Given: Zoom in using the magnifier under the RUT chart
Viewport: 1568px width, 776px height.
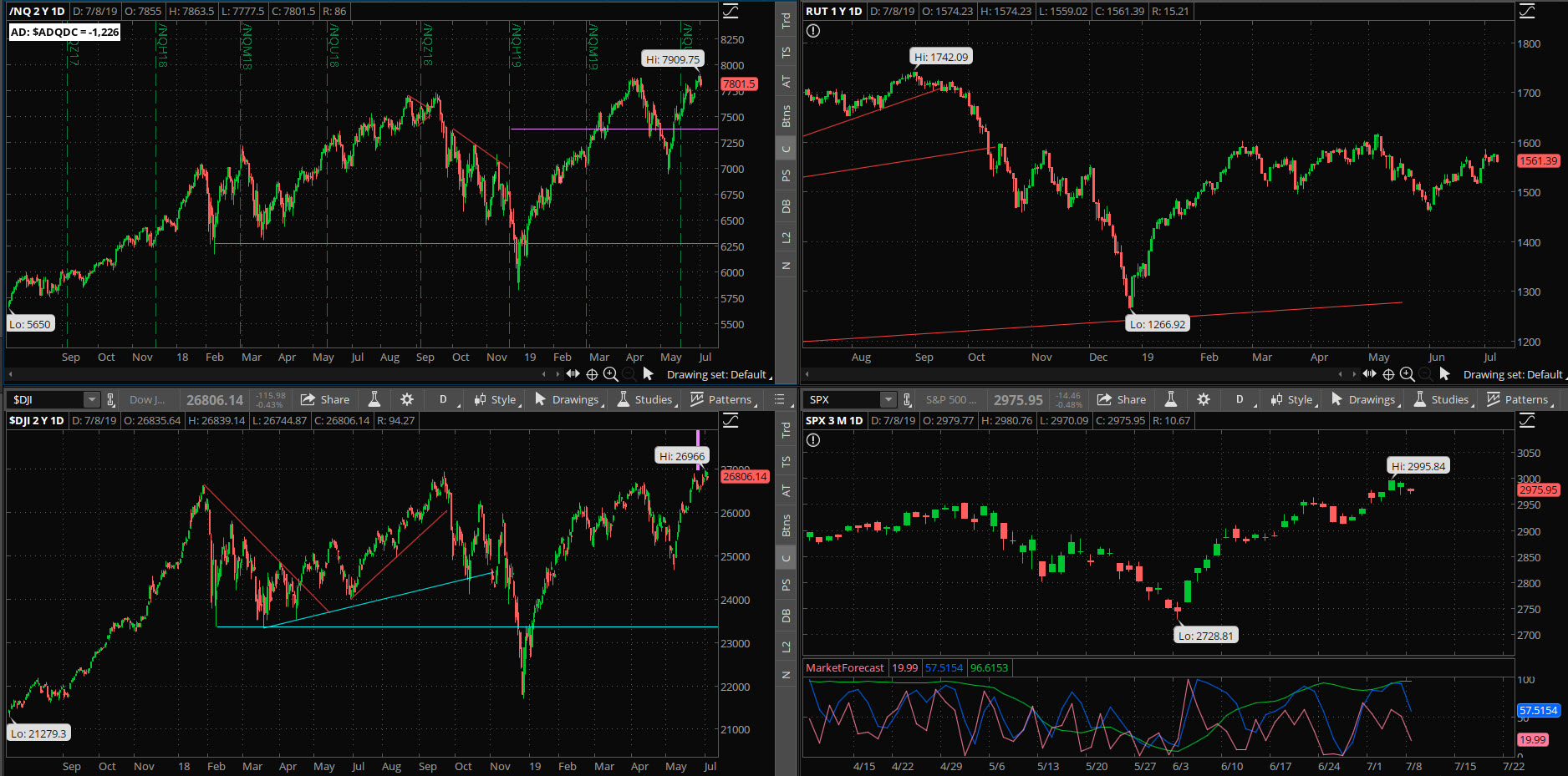Looking at the screenshot, I should tap(1408, 374).
